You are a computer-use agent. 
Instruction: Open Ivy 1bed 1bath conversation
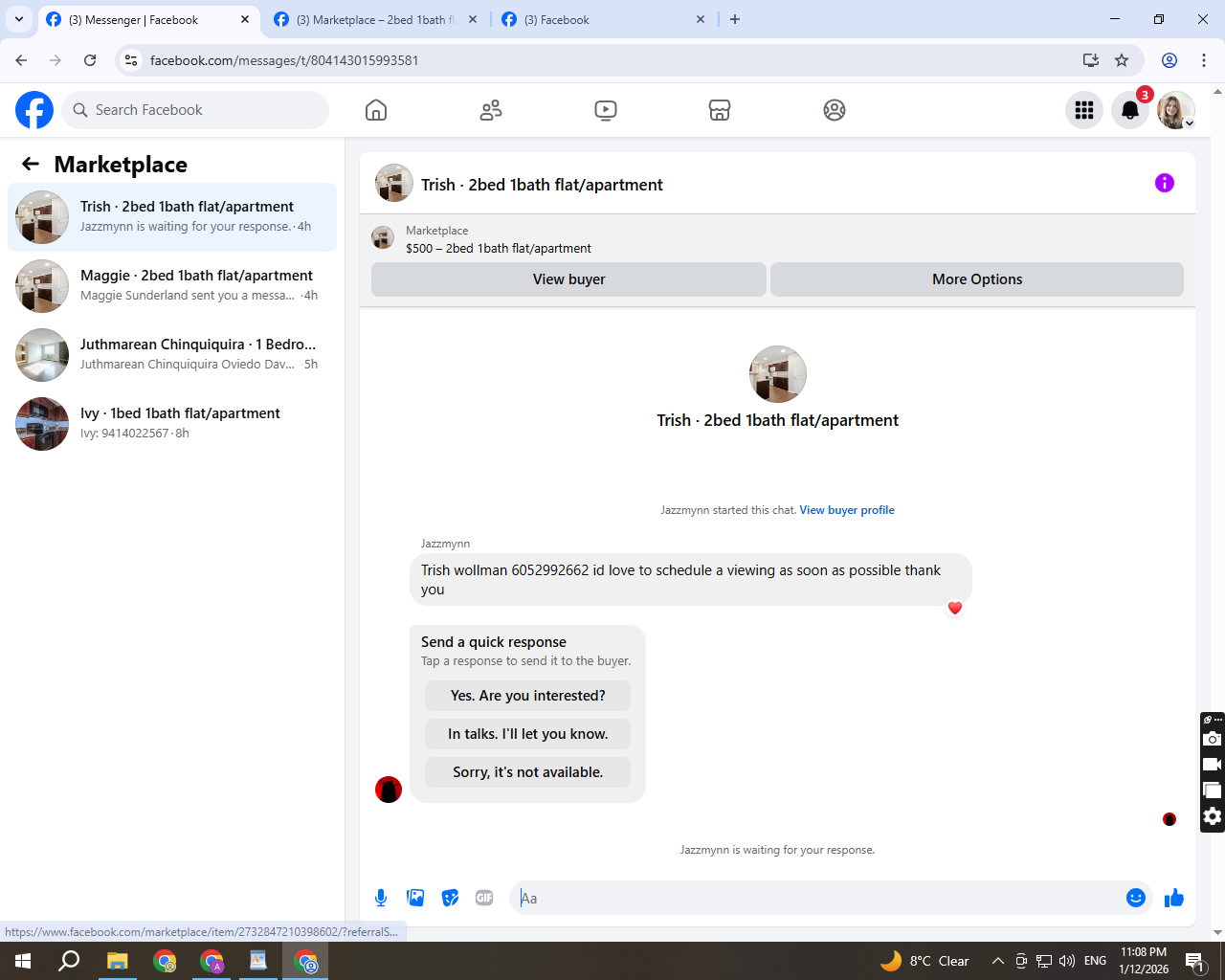(172, 424)
